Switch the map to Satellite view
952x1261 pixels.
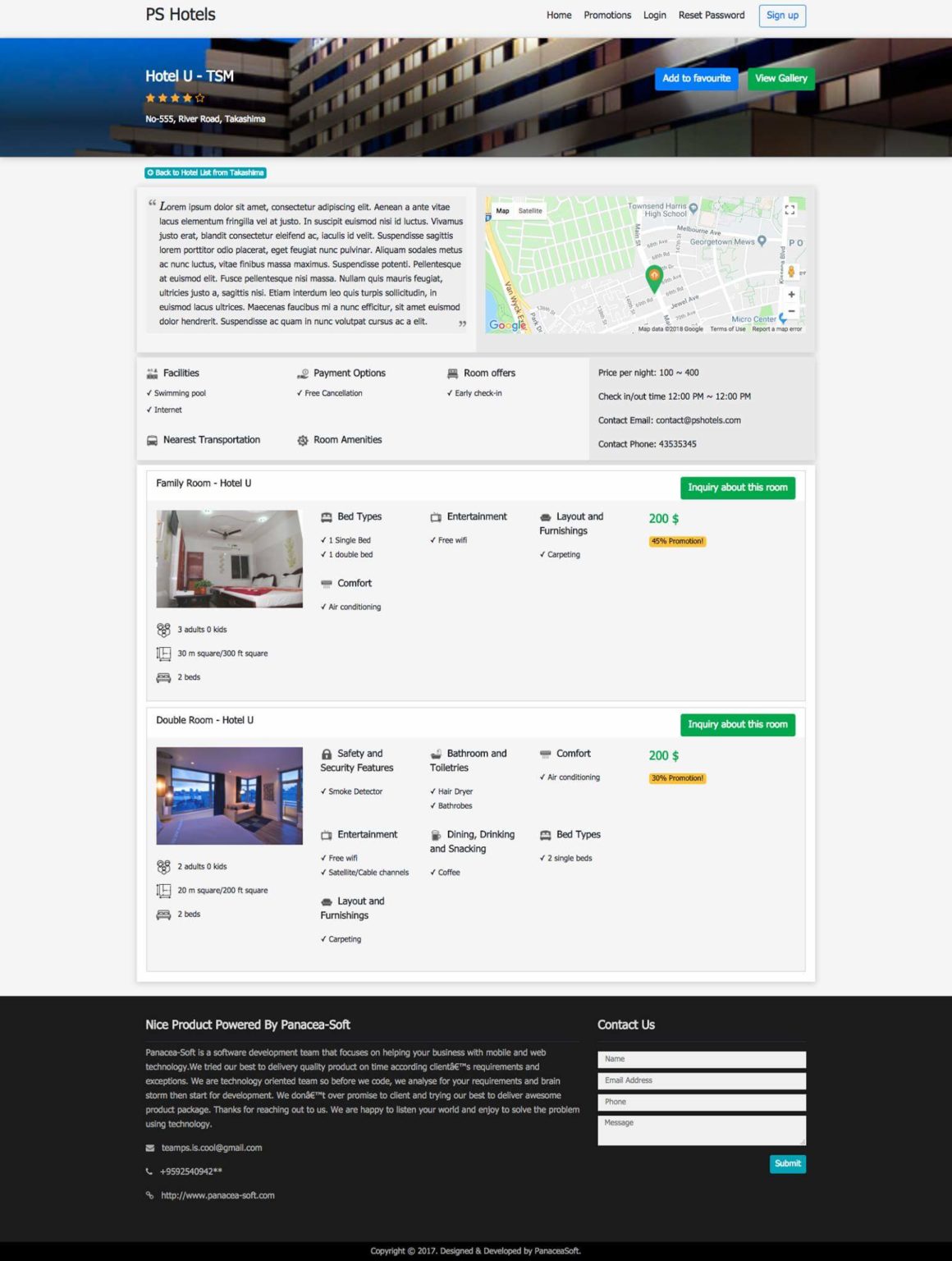pos(530,210)
